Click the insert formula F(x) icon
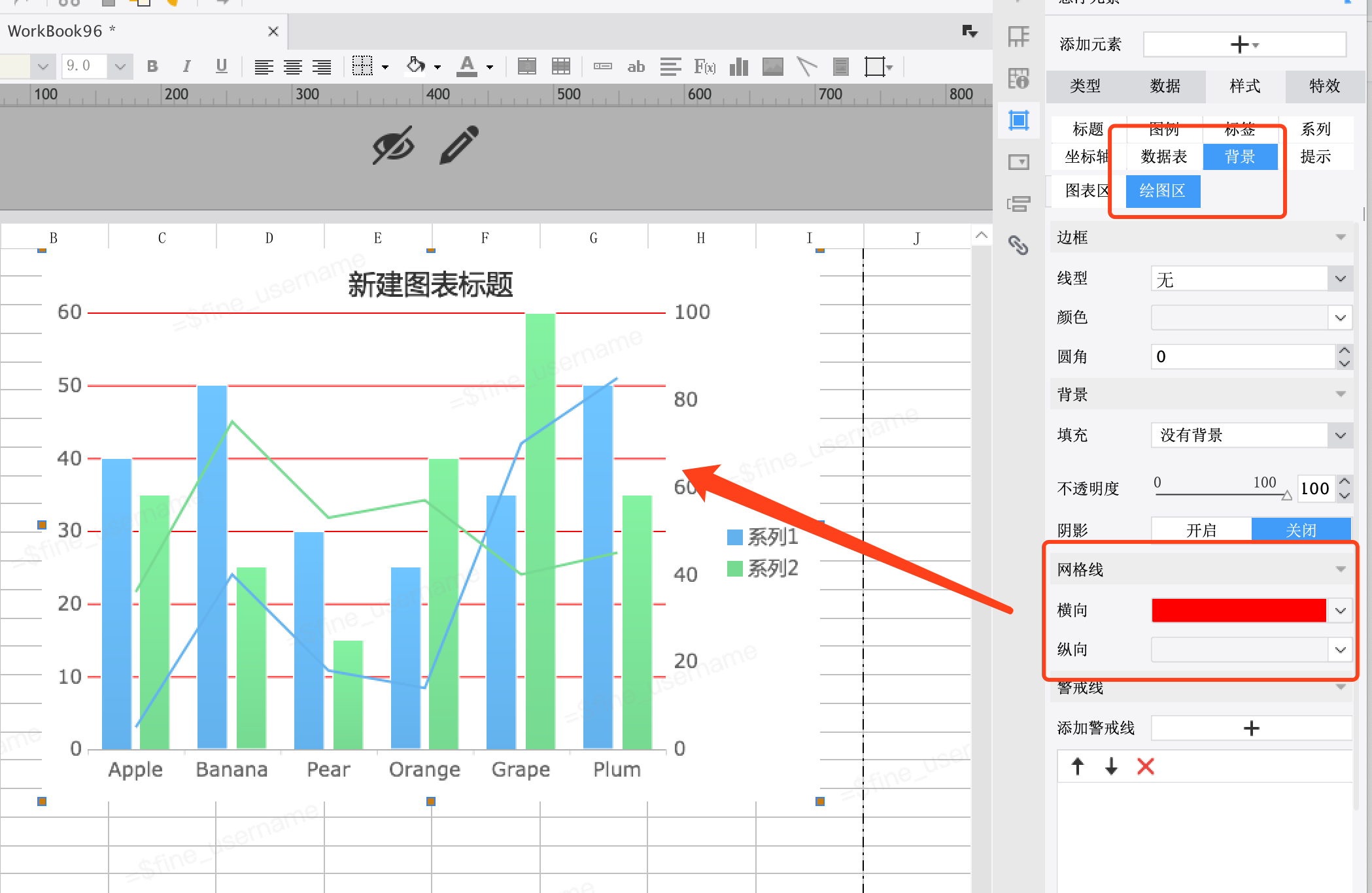The image size is (1372, 893). 704,66
